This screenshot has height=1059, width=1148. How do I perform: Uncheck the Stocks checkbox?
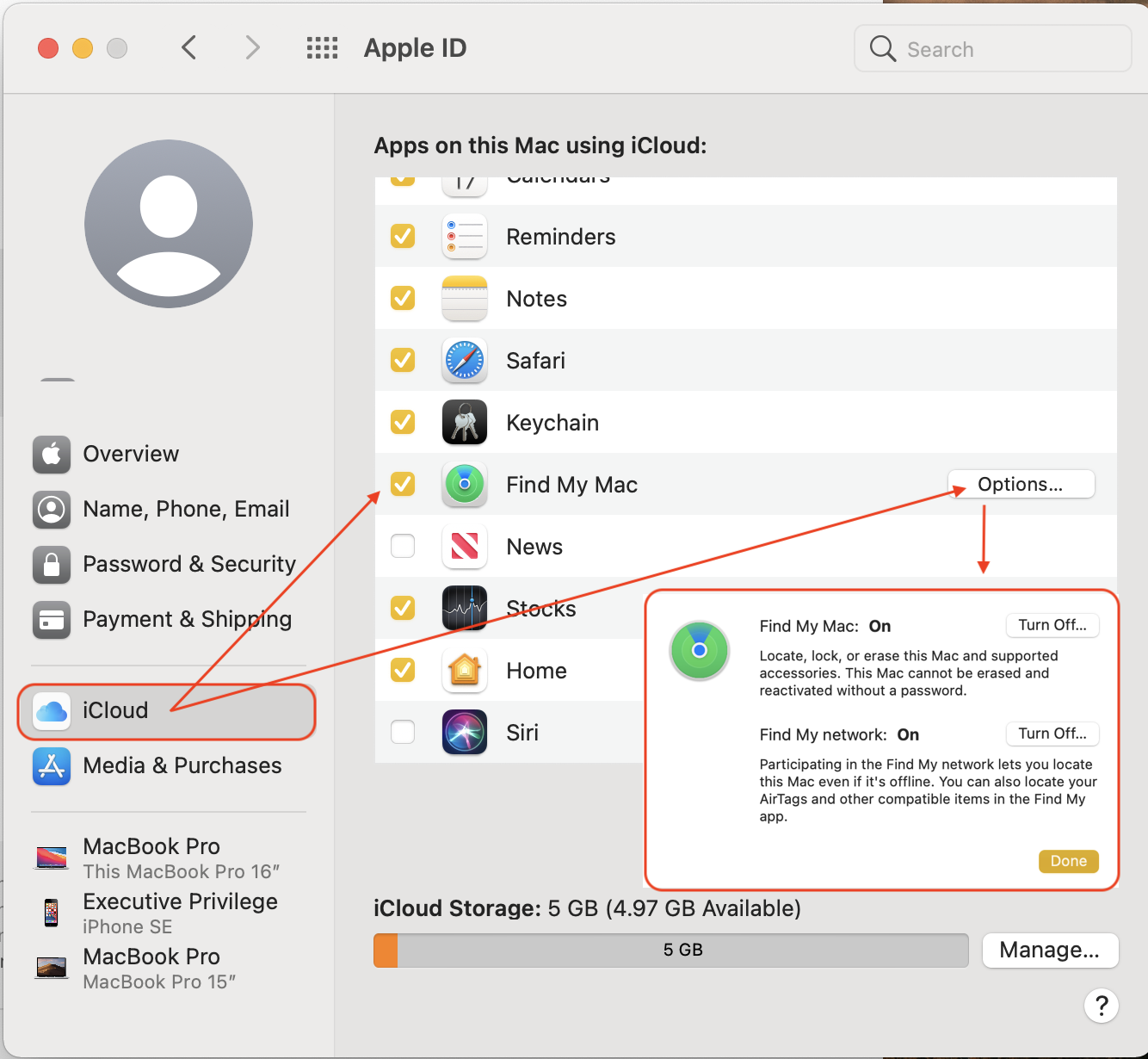pyautogui.click(x=403, y=608)
